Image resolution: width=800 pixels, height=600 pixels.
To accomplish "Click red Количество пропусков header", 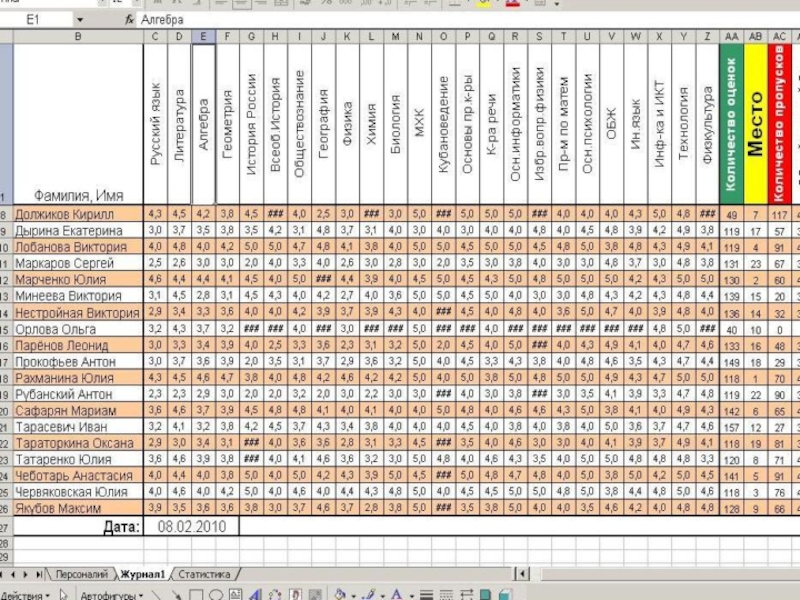I will point(779,124).
